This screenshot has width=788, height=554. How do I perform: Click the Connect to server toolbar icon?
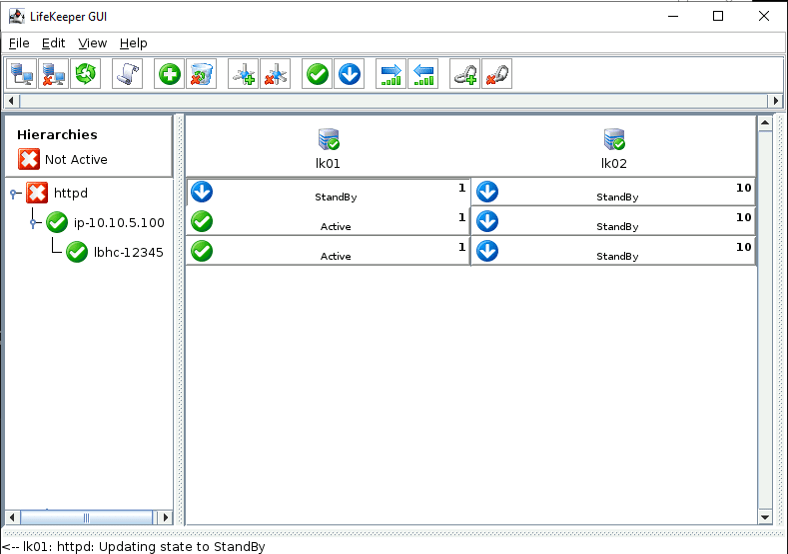click(x=21, y=74)
